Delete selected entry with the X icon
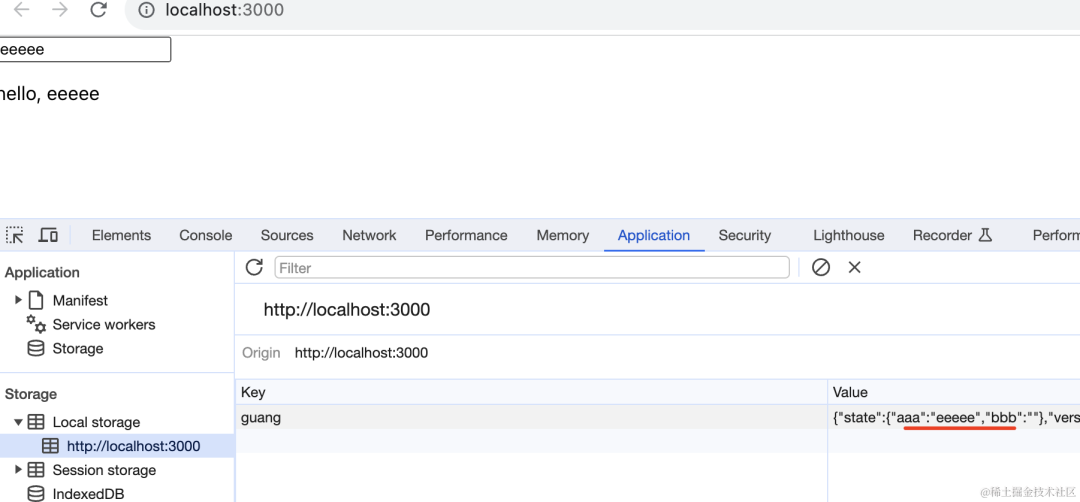Screen dimensions: 1080x502 854,267
